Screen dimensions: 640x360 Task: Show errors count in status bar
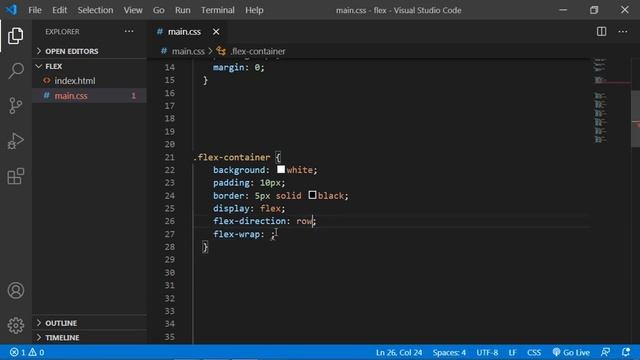tap(18, 352)
